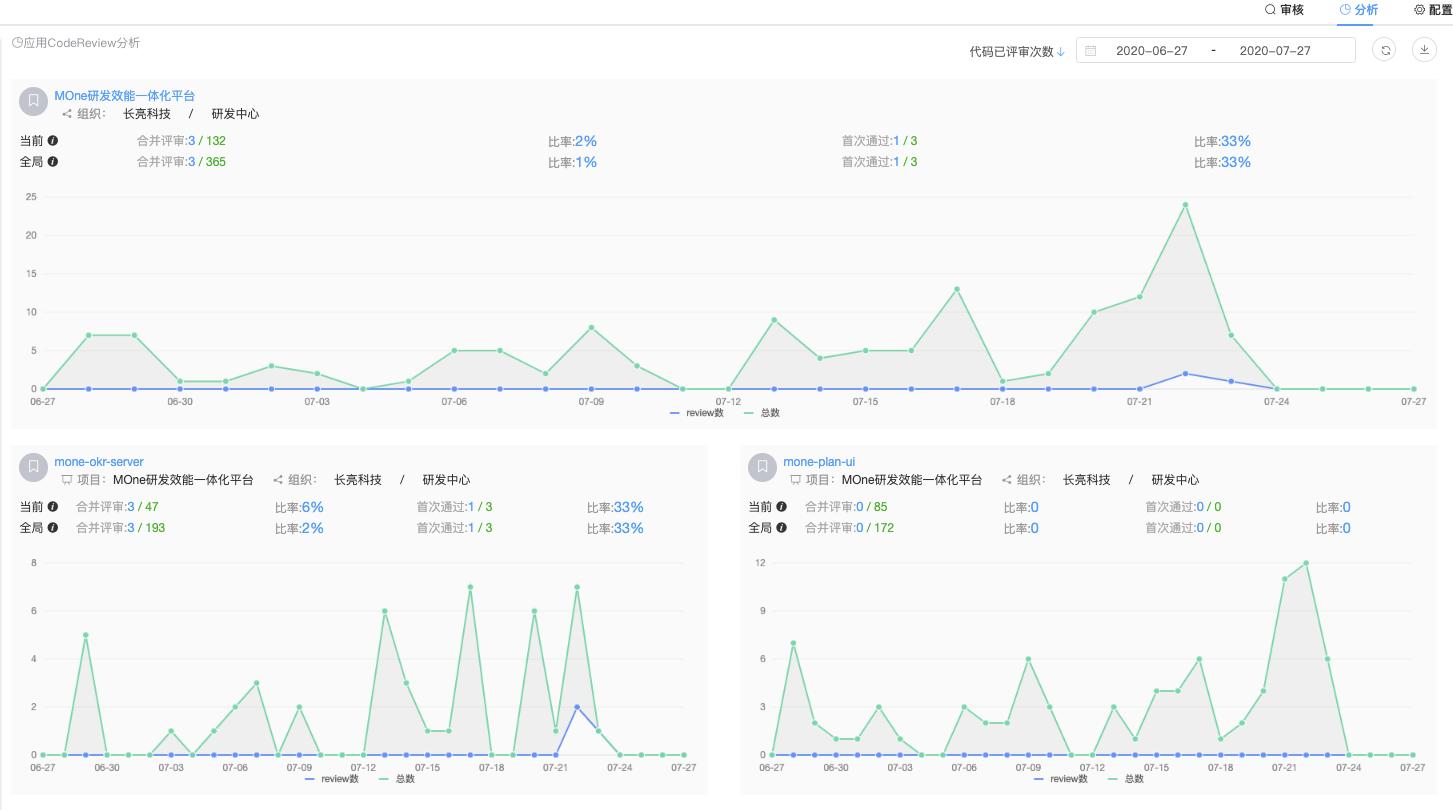
Task: Click the info icon beside 当前 in top panel
Action: pyautogui.click(x=53, y=141)
